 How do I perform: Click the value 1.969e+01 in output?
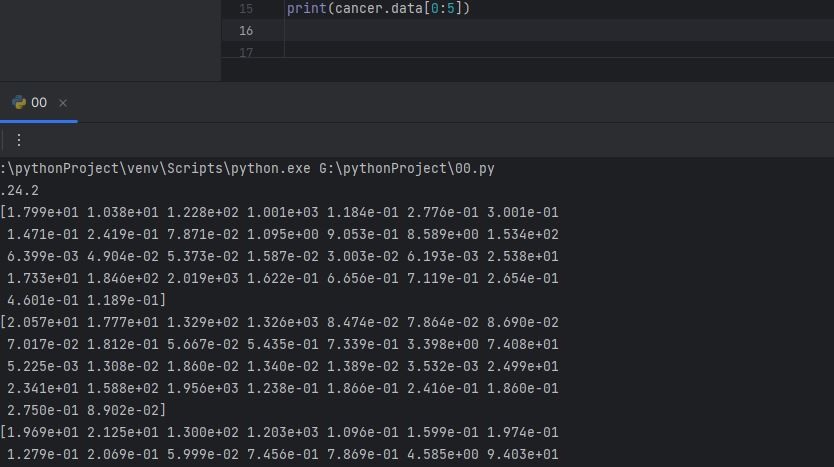pos(43,432)
